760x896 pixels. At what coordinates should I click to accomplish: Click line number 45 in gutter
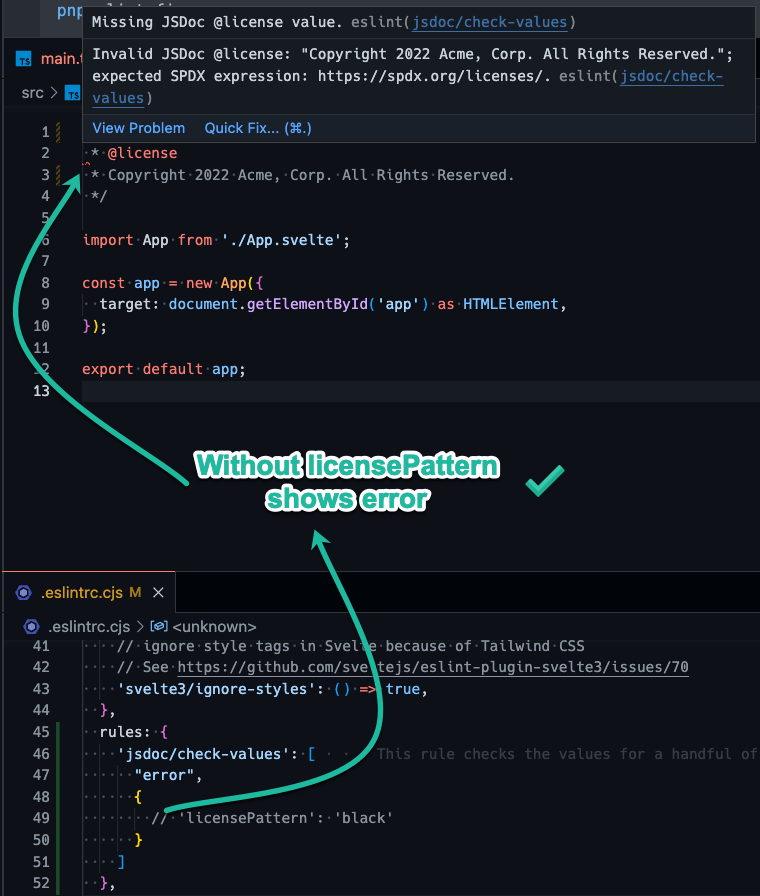(41, 732)
